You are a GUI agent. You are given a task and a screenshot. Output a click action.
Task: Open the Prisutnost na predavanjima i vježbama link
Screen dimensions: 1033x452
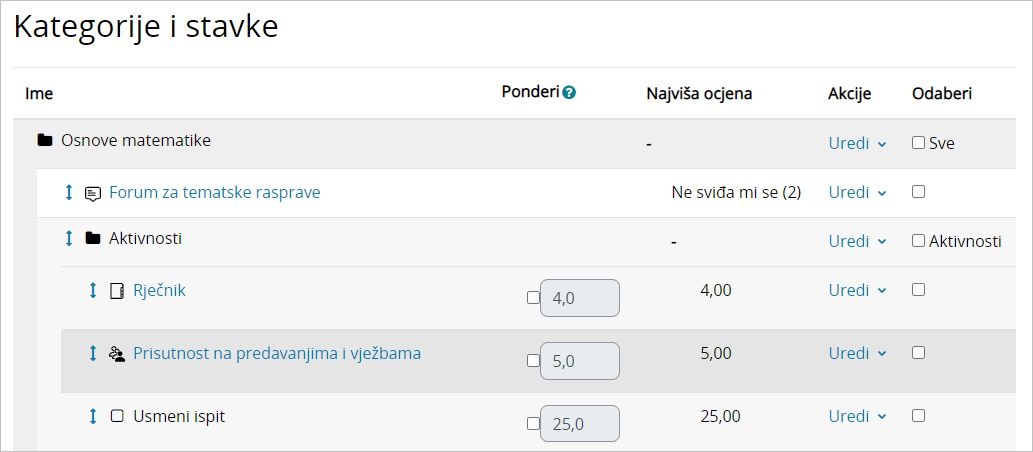pyautogui.click(x=277, y=353)
